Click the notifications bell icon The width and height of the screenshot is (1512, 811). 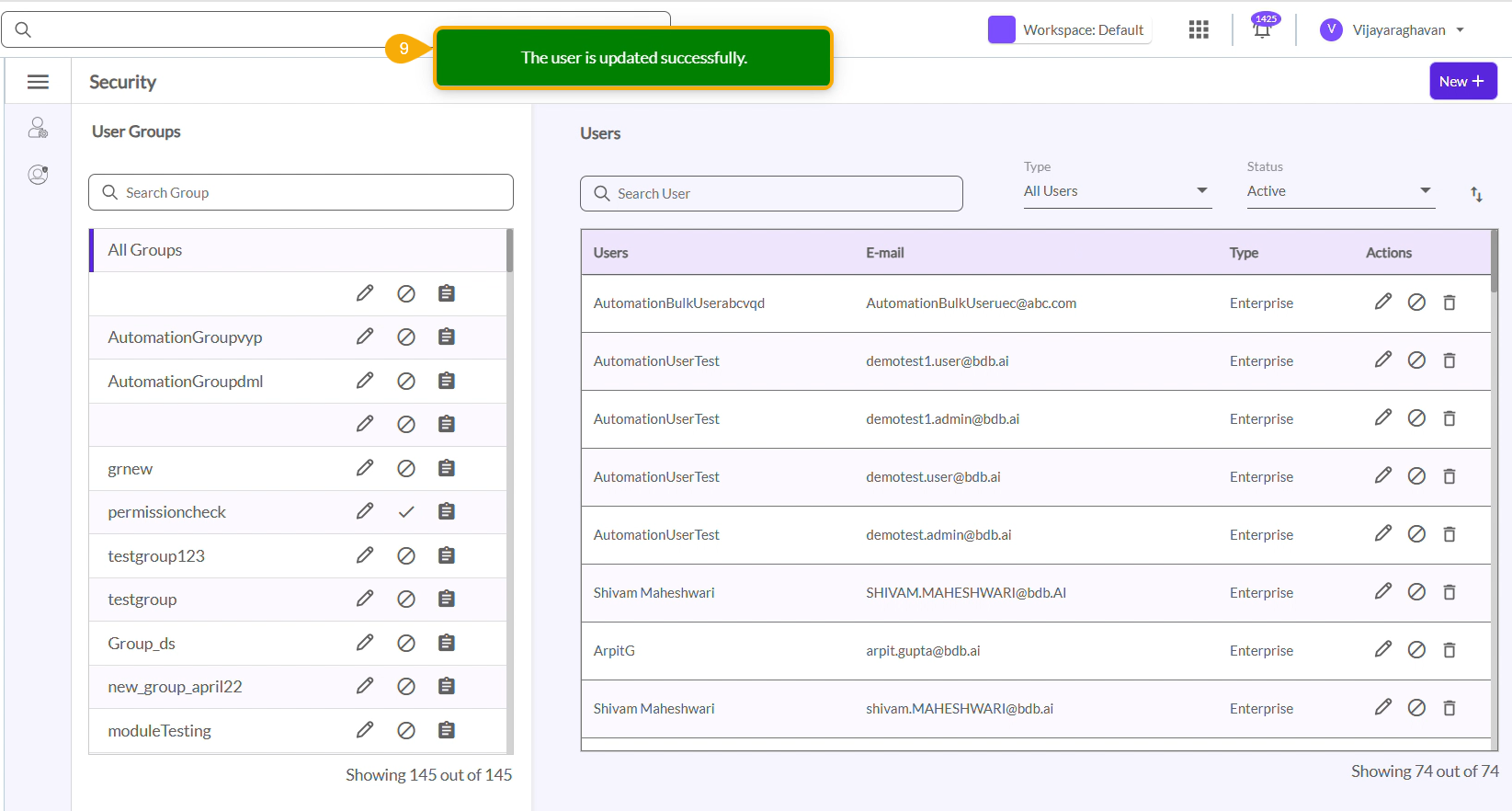(1262, 29)
